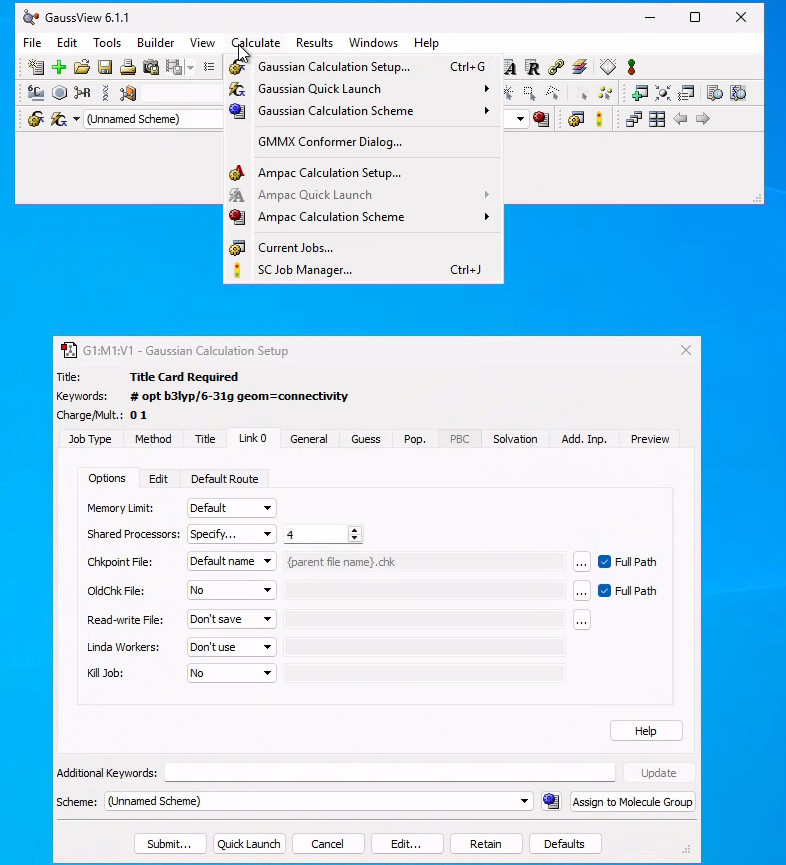Image resolution: width=786 pixels, height=865 pixels.
Task: Toggle Full Path checkbox for Chkpoint File
Action: [605, 562]
